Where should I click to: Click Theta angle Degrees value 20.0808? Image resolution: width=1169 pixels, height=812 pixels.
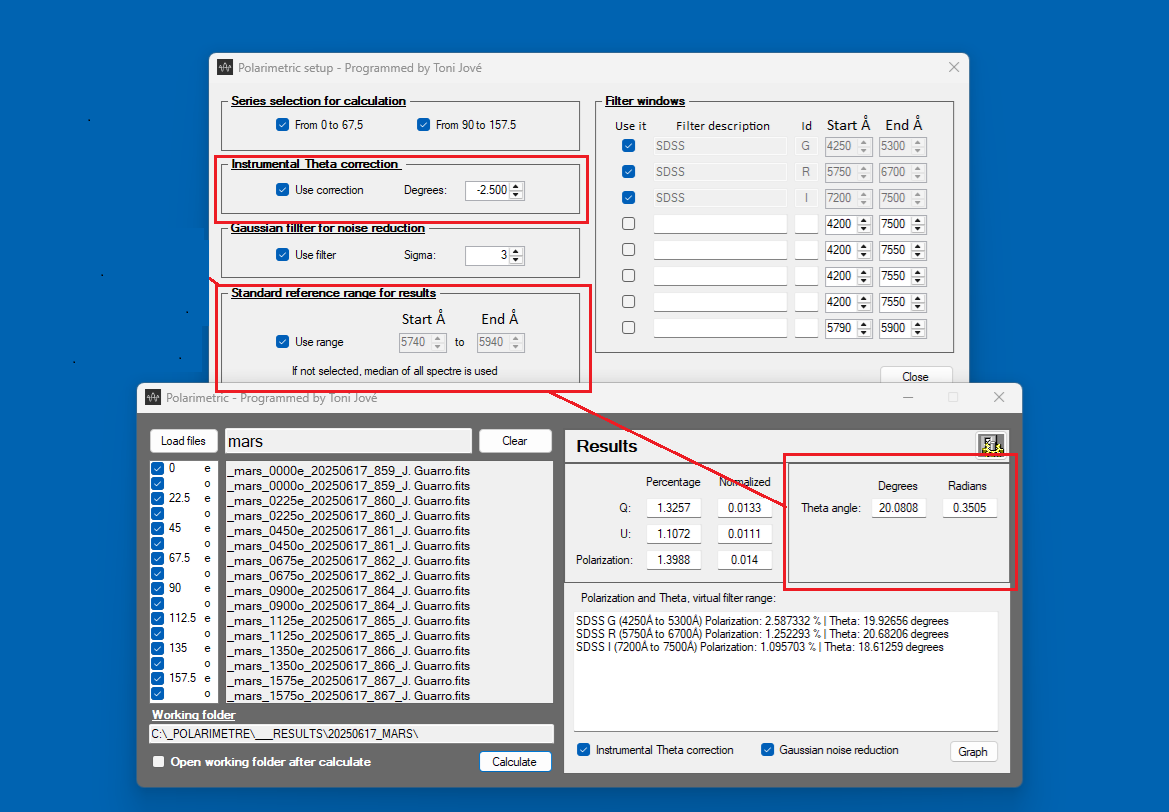898,508
